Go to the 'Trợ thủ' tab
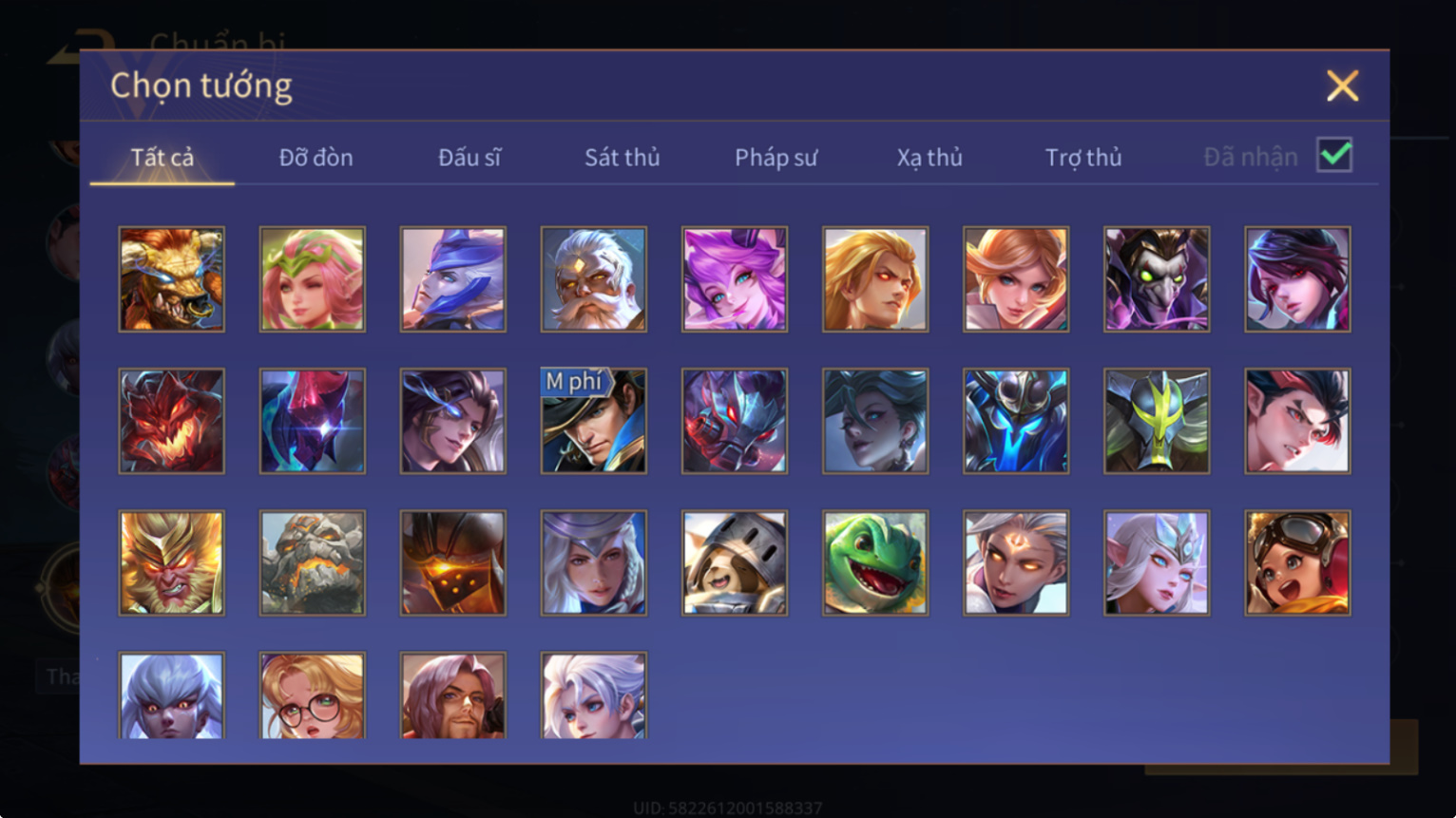 (1083, 158)
